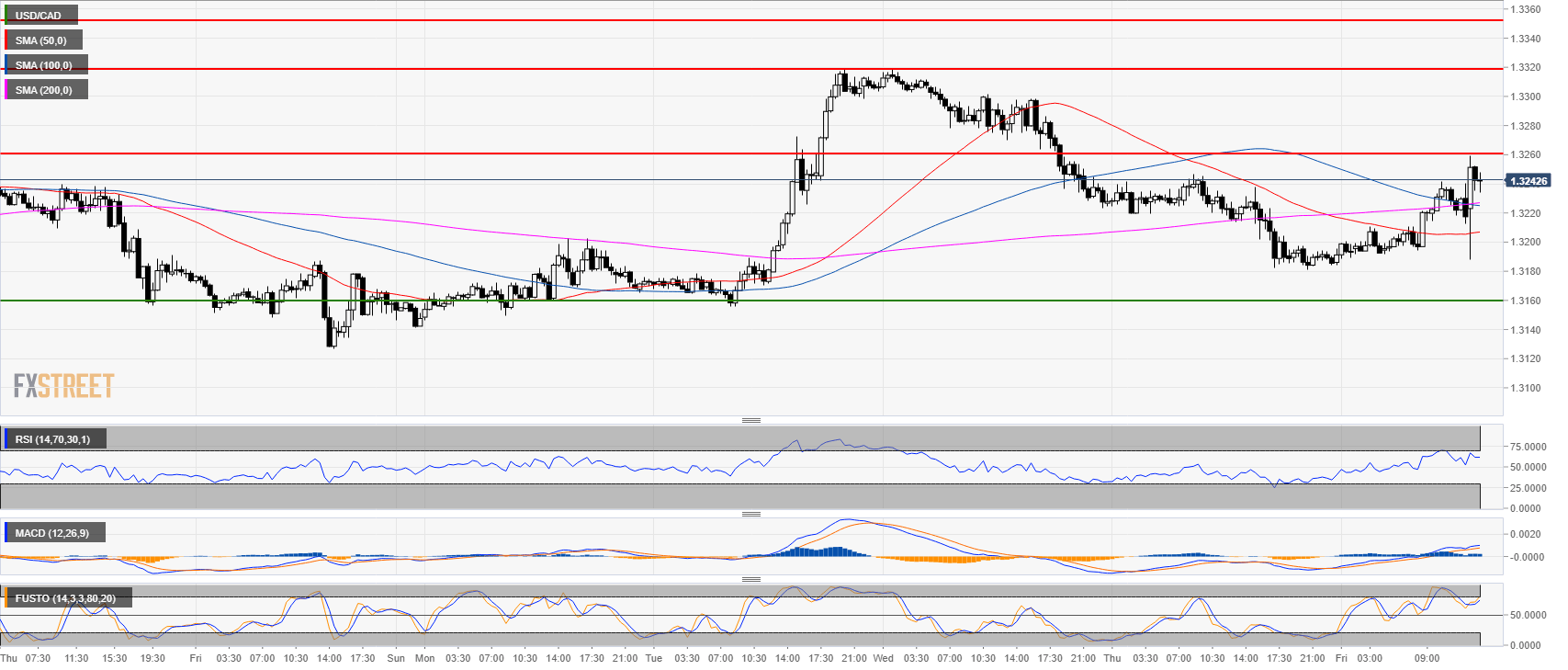
Task: Click the Sun label on the time axis
Action: (x=396, y=658)
